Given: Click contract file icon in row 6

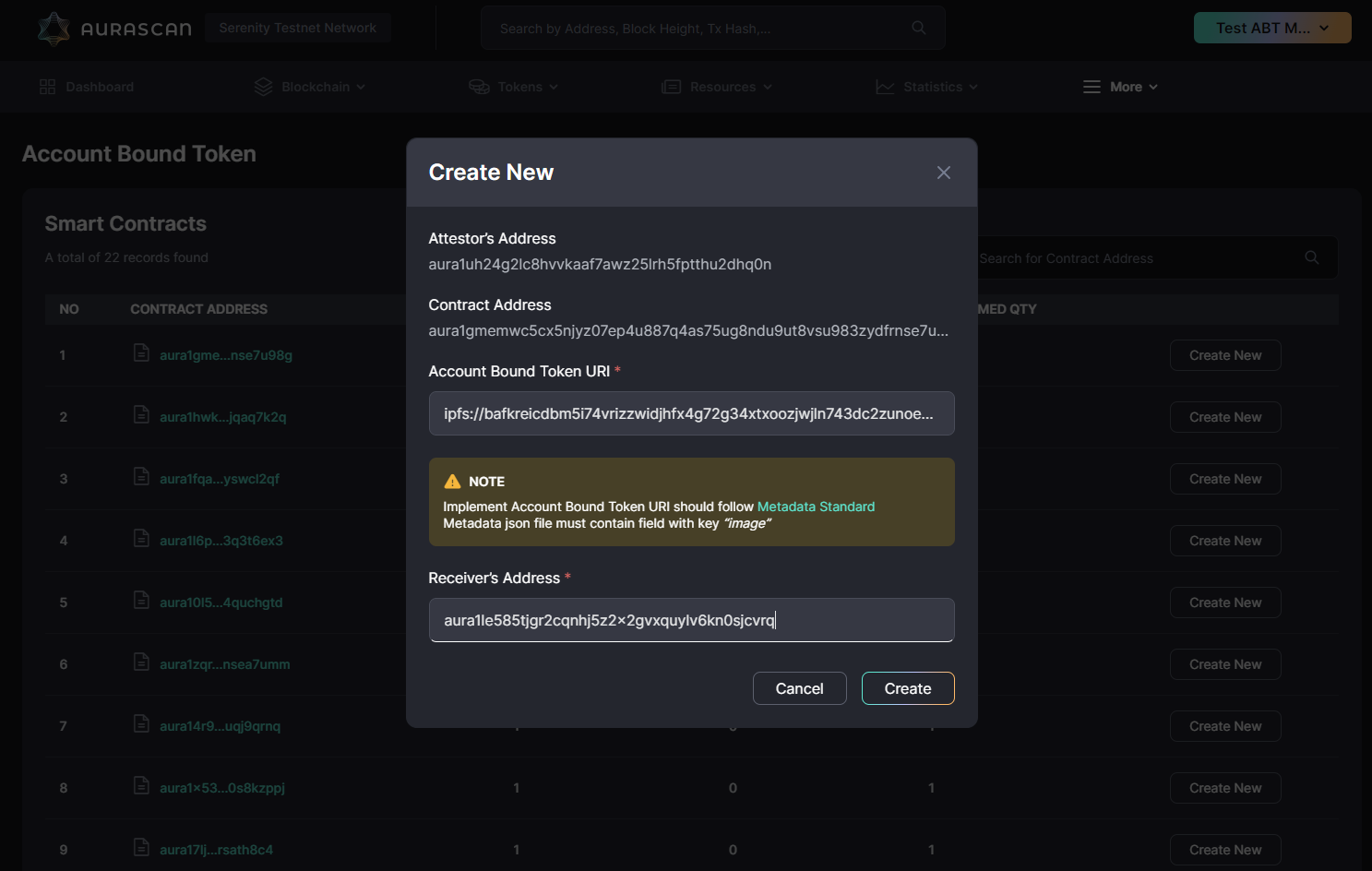Looking at the screenshot, I should click(x=141, y=662).
